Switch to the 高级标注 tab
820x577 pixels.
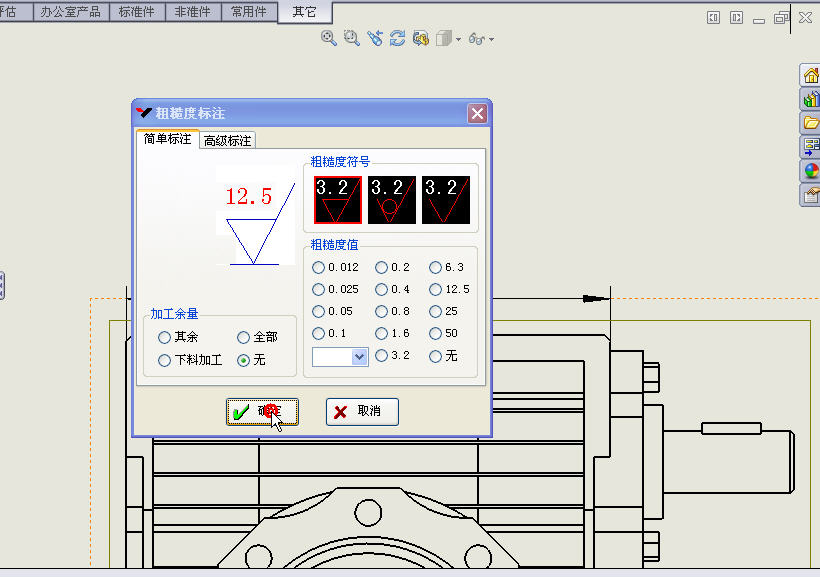(227, 141)
